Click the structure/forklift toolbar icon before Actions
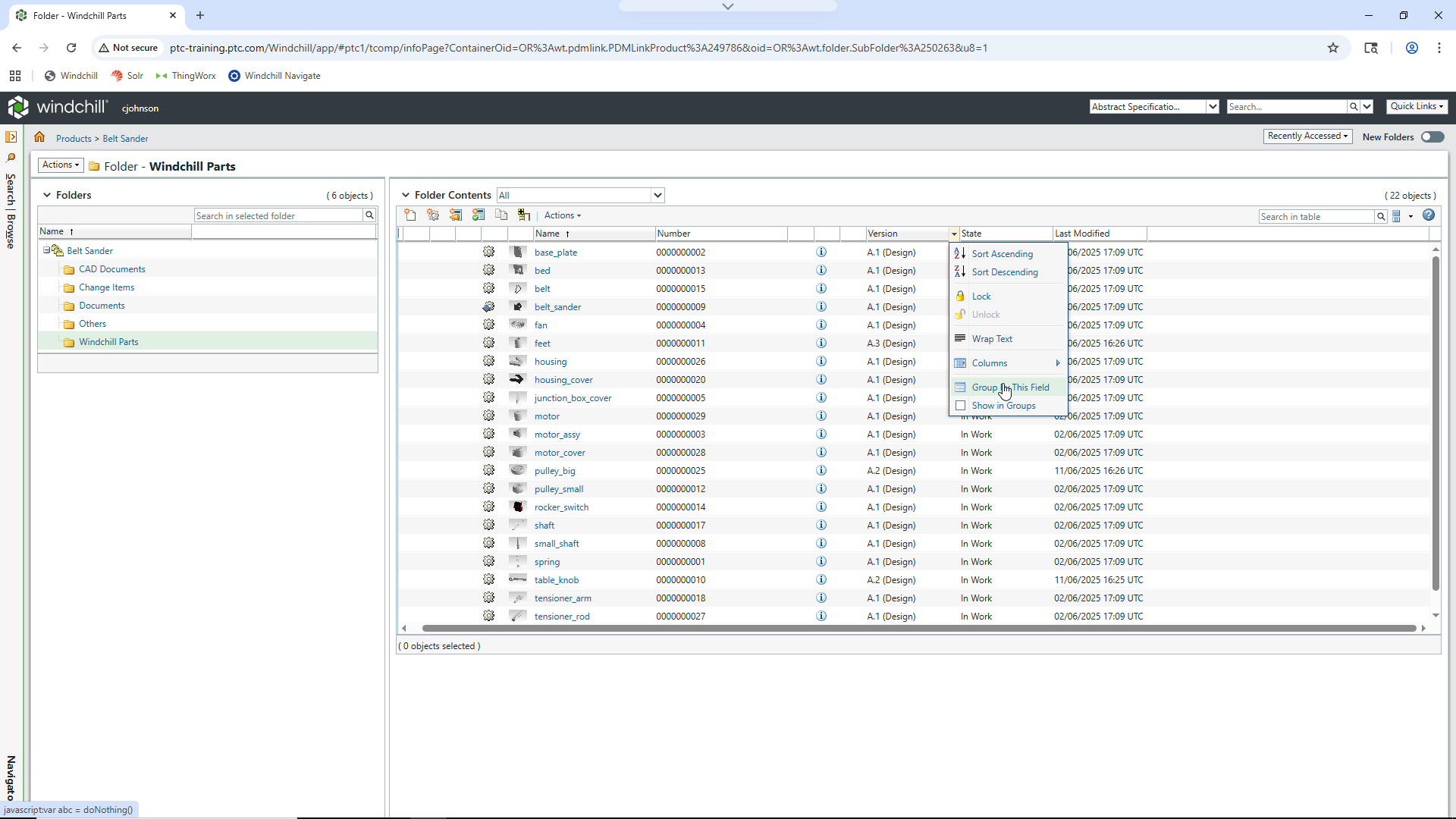 (x=524, y=215)
